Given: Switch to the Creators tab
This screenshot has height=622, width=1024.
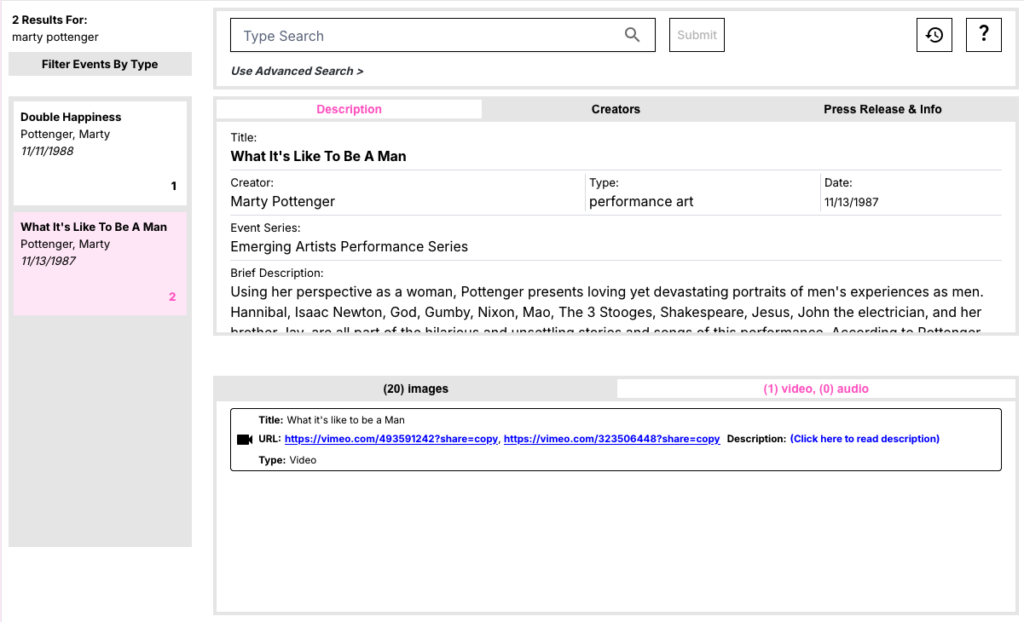Looking at the screenshot, I should tap(615, 109).
